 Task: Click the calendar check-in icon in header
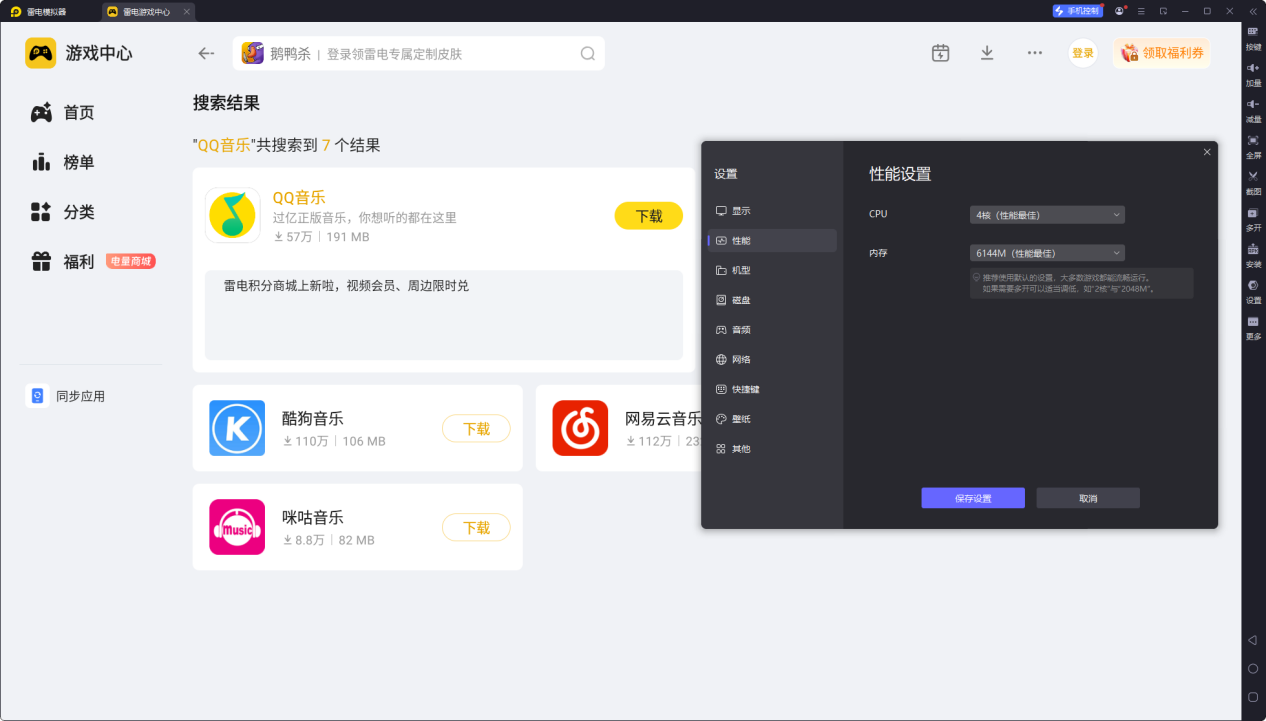[x=940, y=53]
